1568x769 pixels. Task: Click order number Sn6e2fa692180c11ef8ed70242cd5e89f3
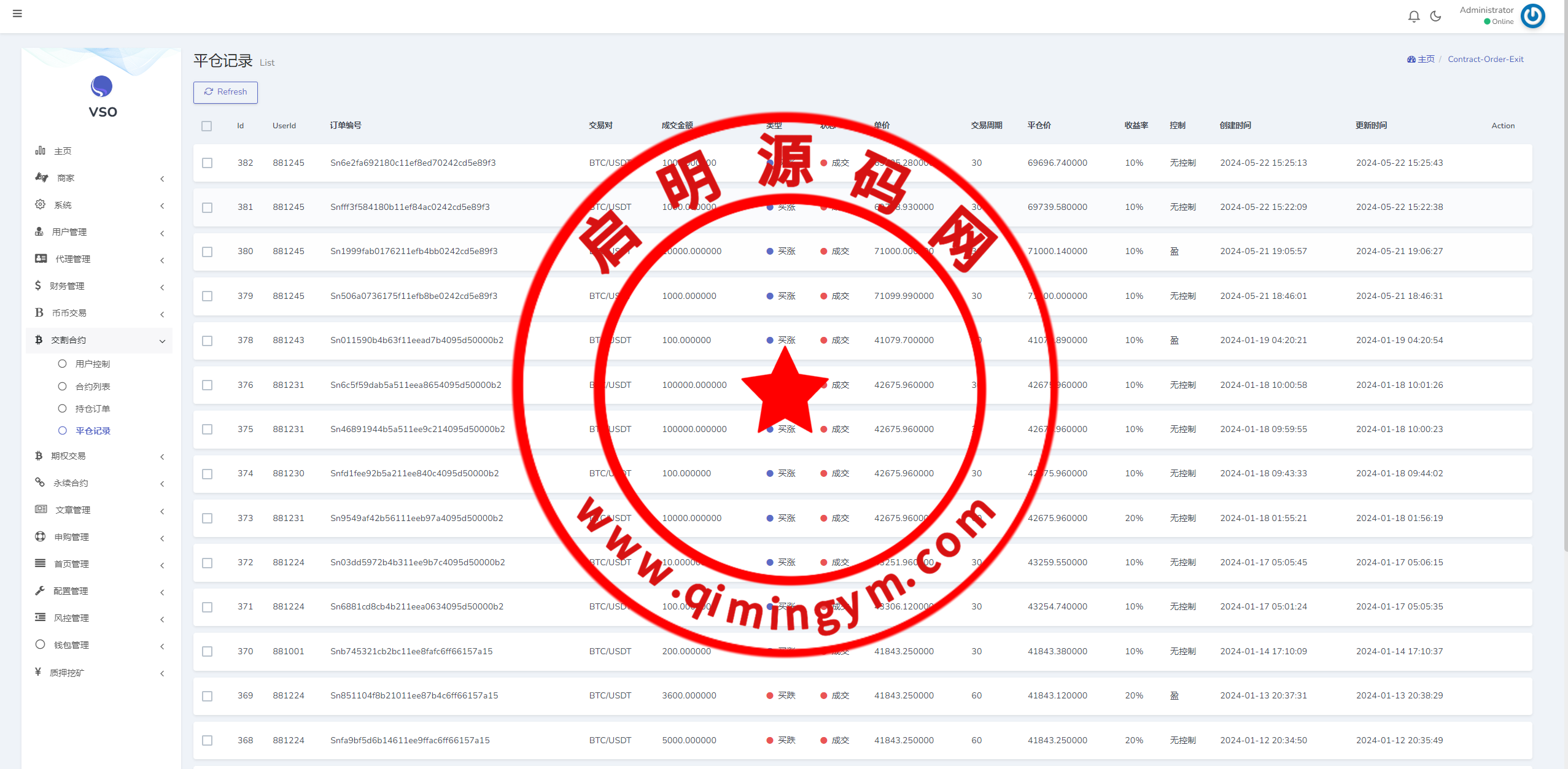413,163
